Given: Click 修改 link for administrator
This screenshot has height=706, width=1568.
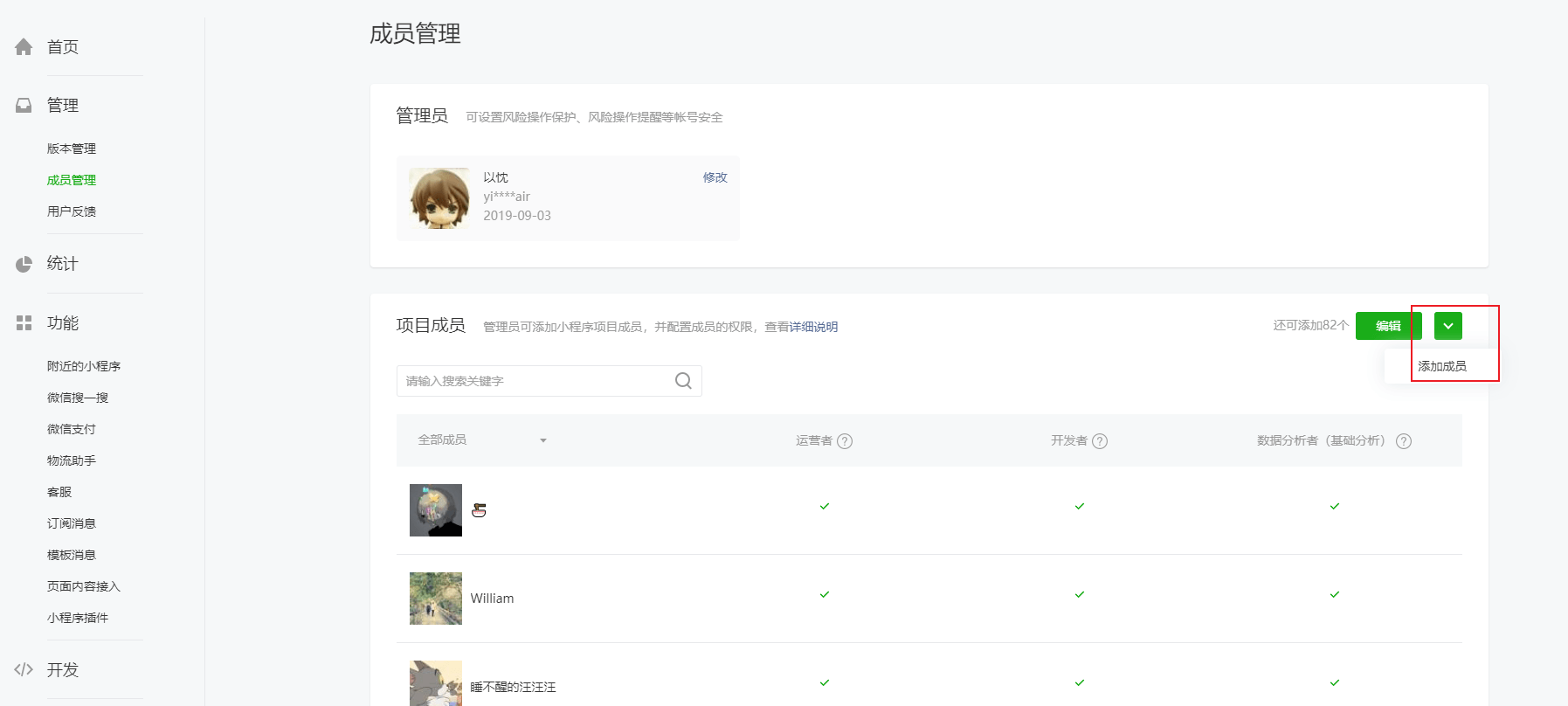Looking at the screenshot, I should point(715,177).
